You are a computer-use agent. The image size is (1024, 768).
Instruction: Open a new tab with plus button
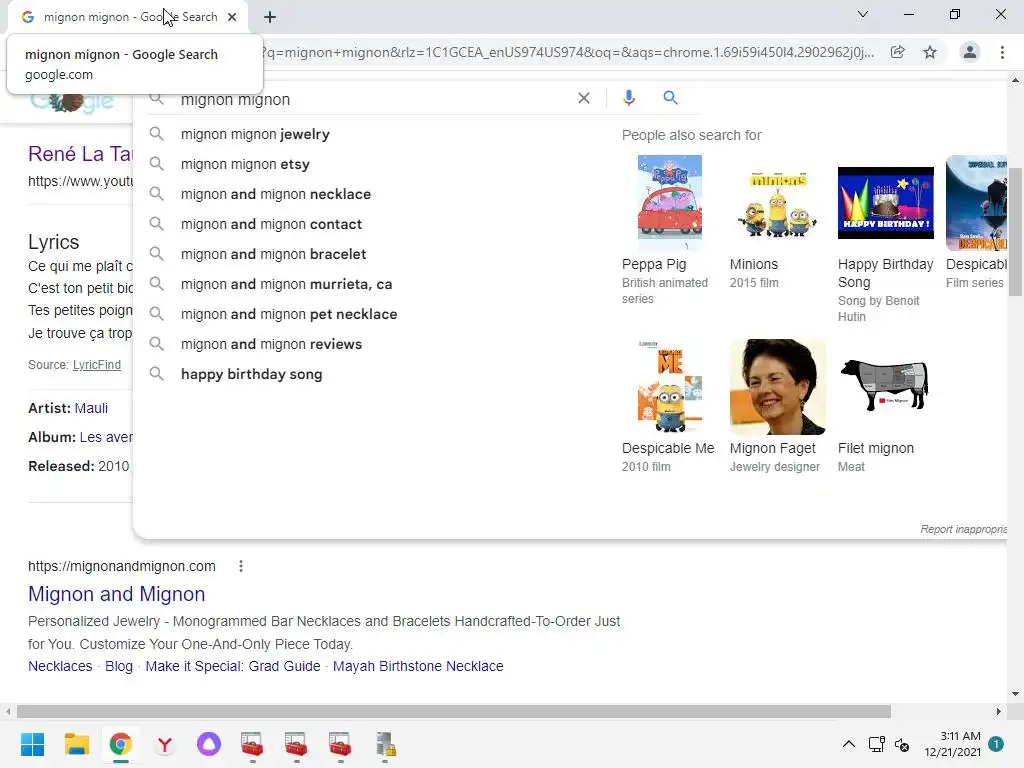coord(270,17)
